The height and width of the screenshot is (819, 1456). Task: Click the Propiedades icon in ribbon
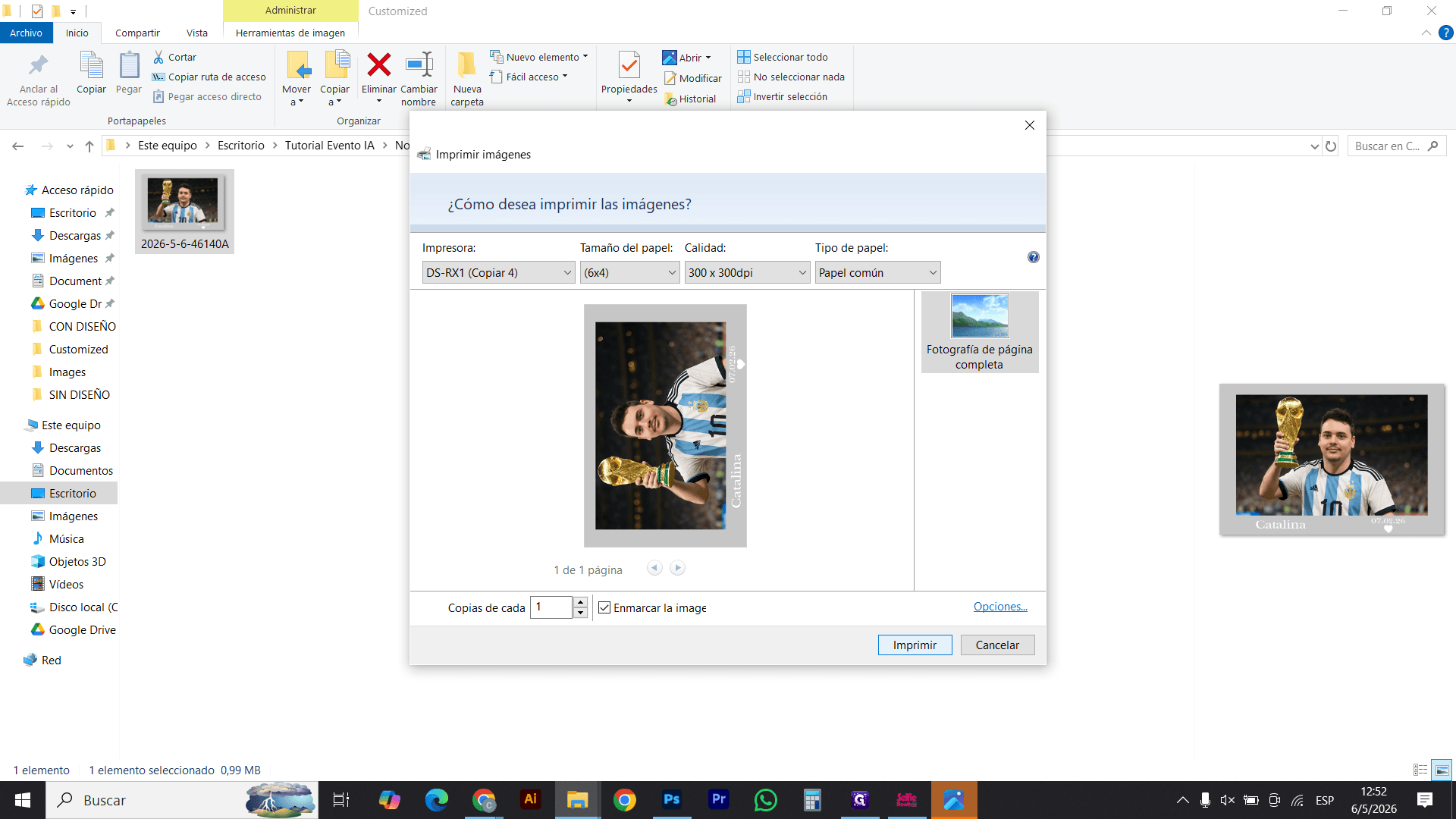point(629,66)
